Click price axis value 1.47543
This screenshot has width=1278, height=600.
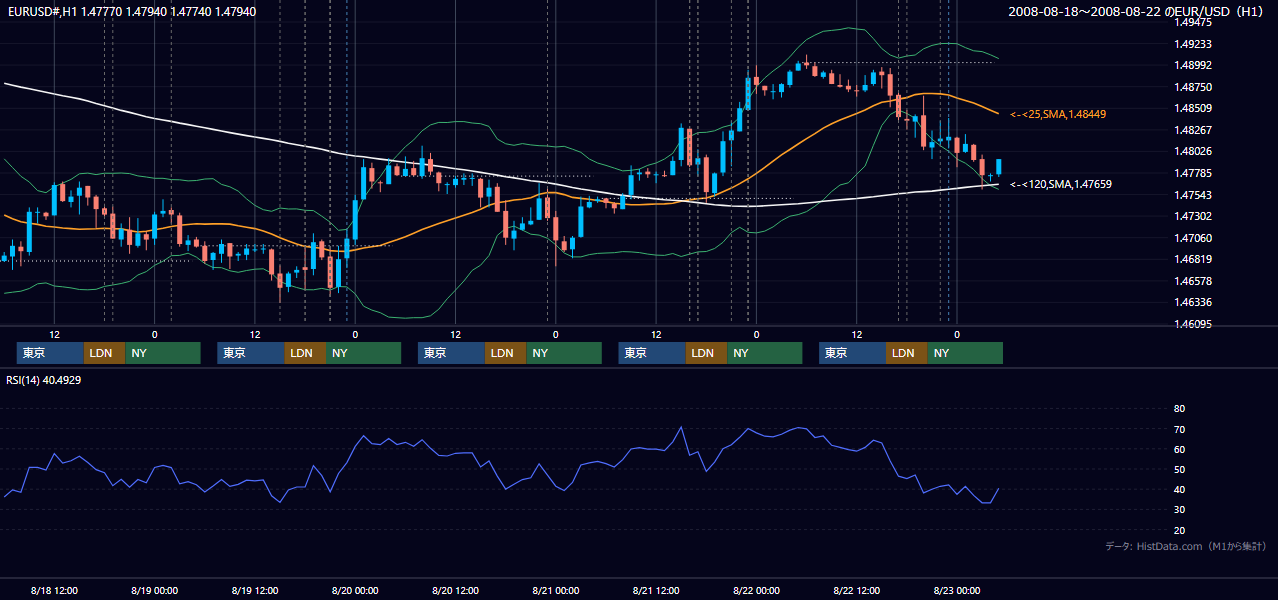1194,195
